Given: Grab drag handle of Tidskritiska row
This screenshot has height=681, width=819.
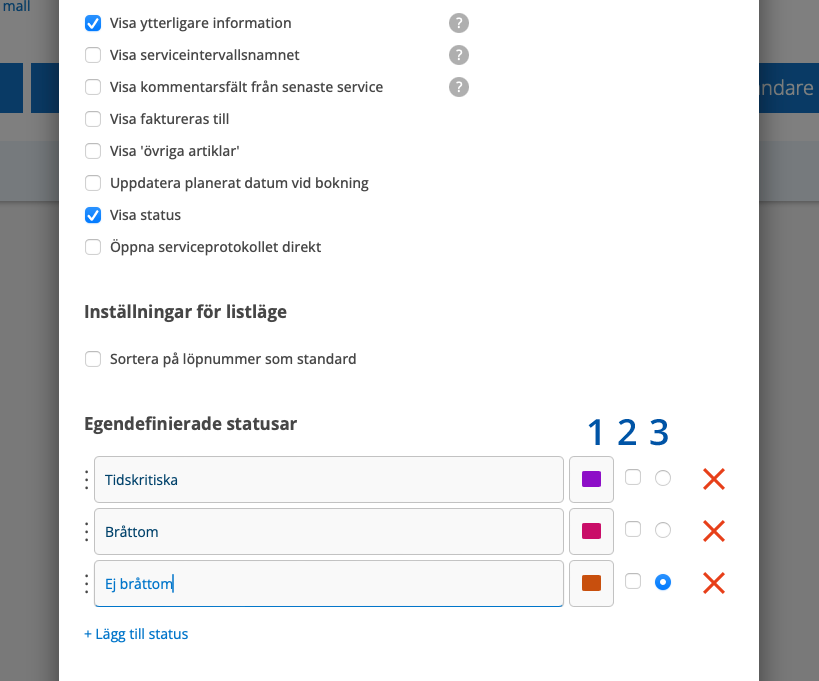Looking at the screenshot, I should (86, 480).
